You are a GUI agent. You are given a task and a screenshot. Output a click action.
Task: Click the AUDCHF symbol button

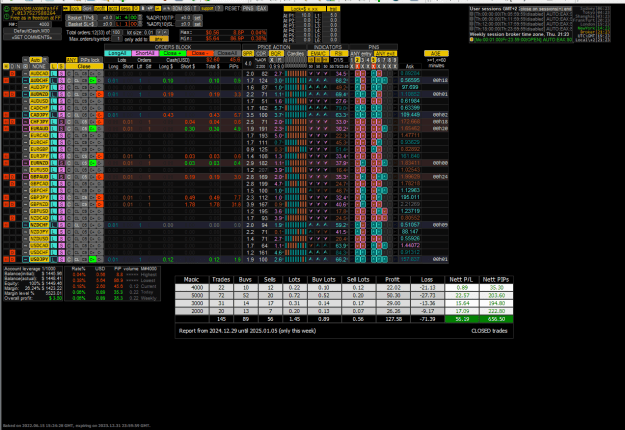click(39, 81)
